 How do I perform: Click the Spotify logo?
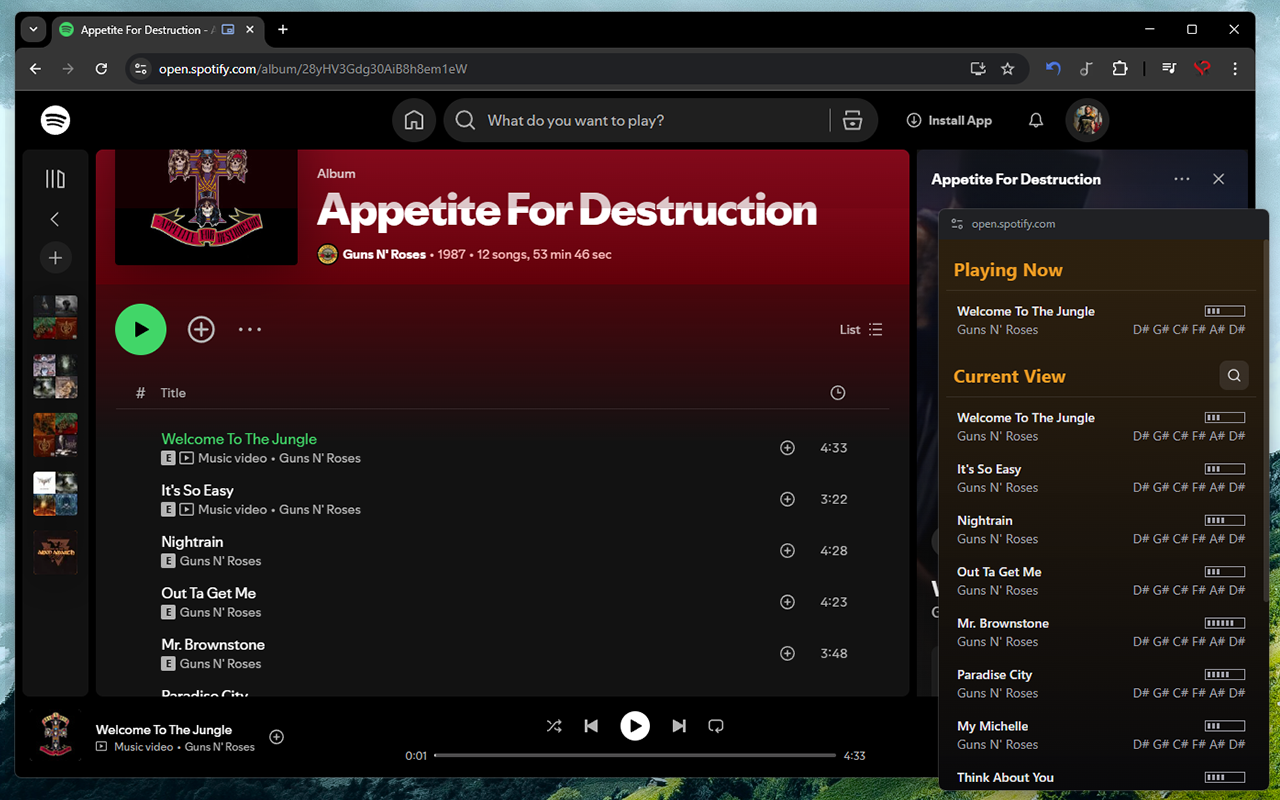pos(55,120)
